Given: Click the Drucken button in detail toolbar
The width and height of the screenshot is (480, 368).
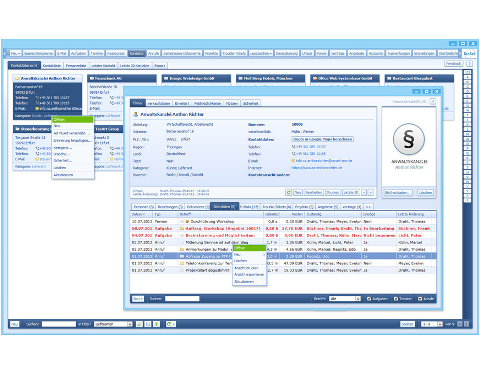Looking at the screenshot, I should (333, 192).
